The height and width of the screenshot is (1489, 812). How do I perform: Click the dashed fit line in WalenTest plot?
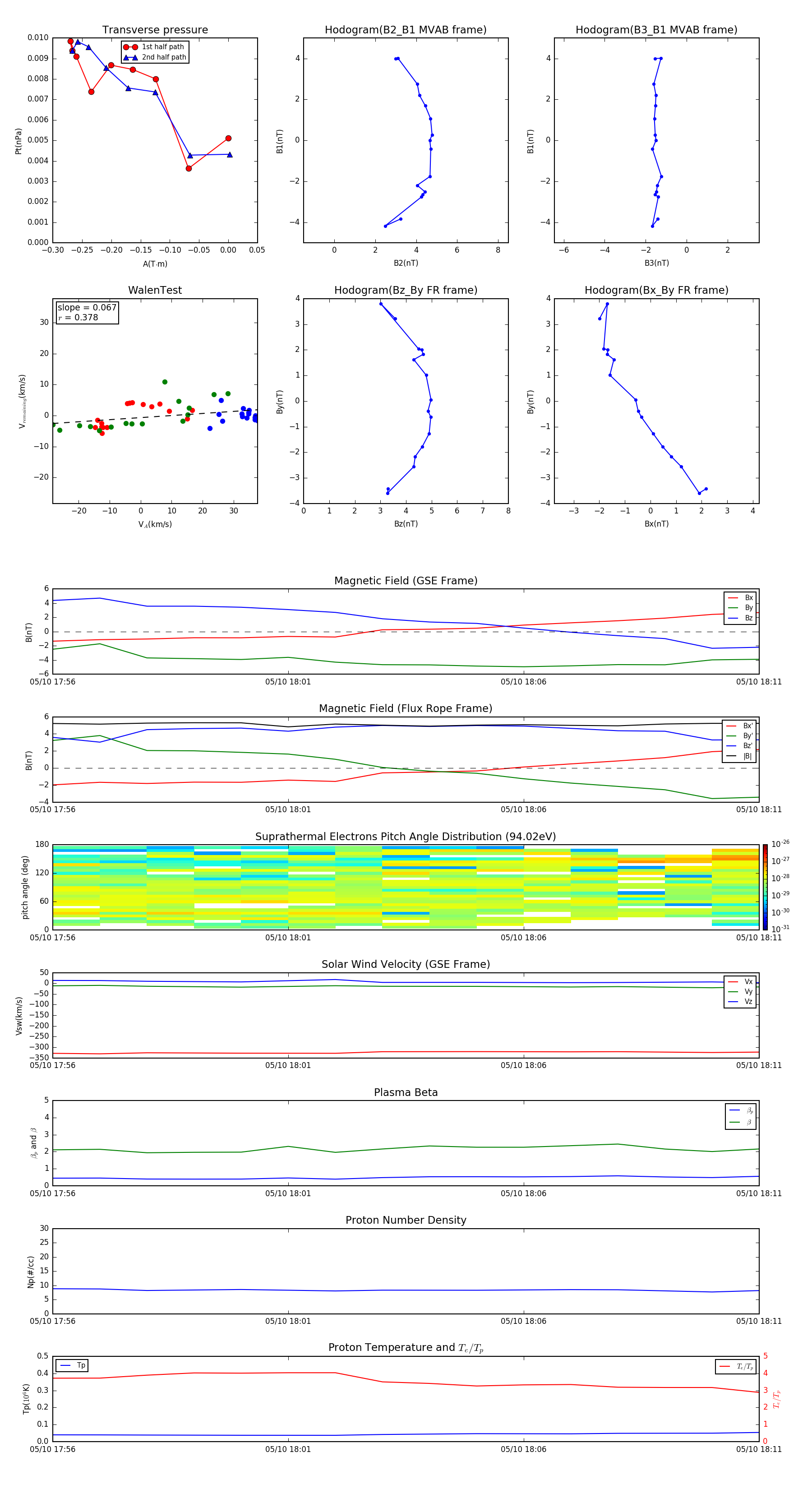coord(155,417)
